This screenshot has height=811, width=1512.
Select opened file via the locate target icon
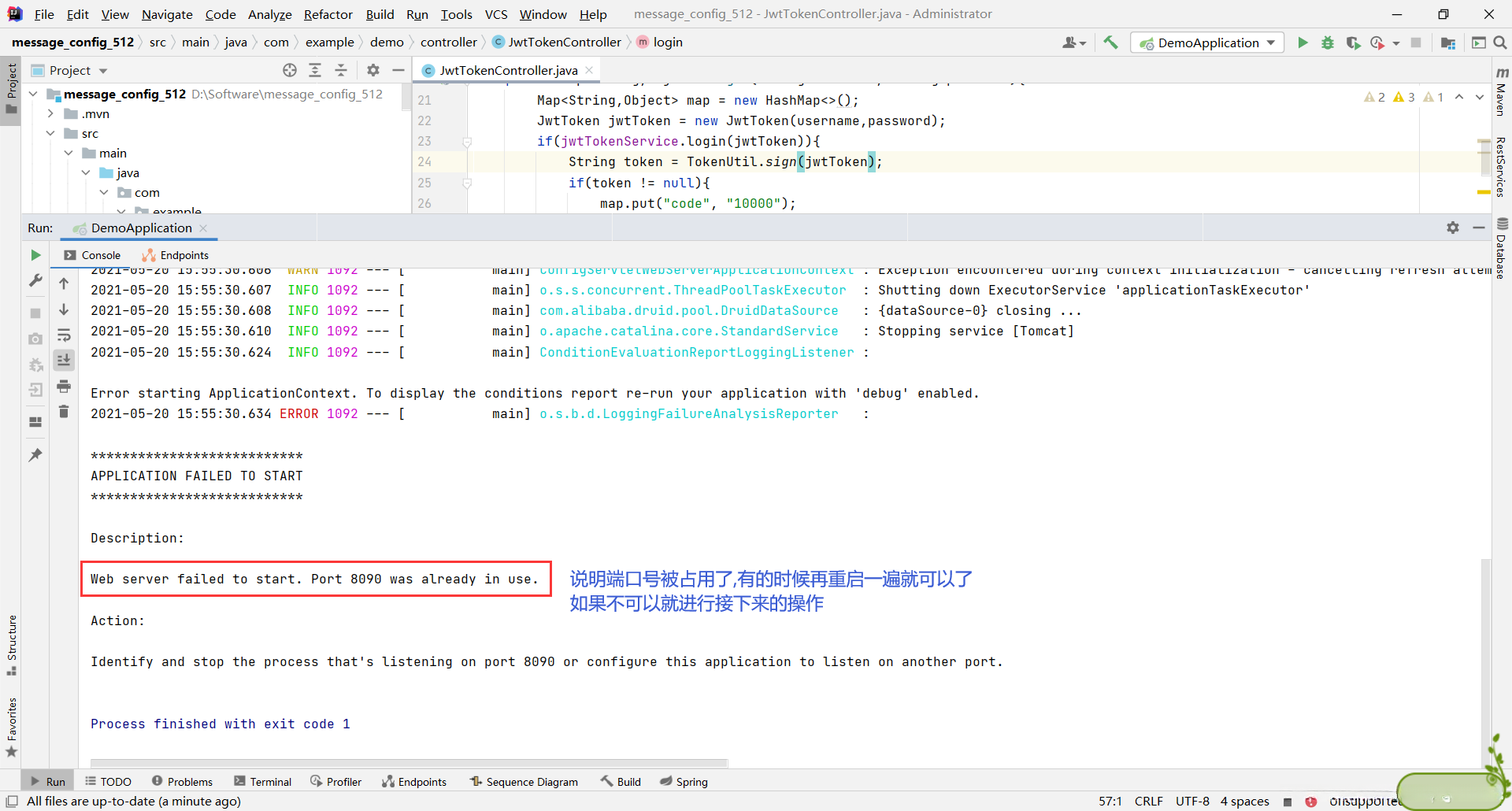tap(290, 70)
